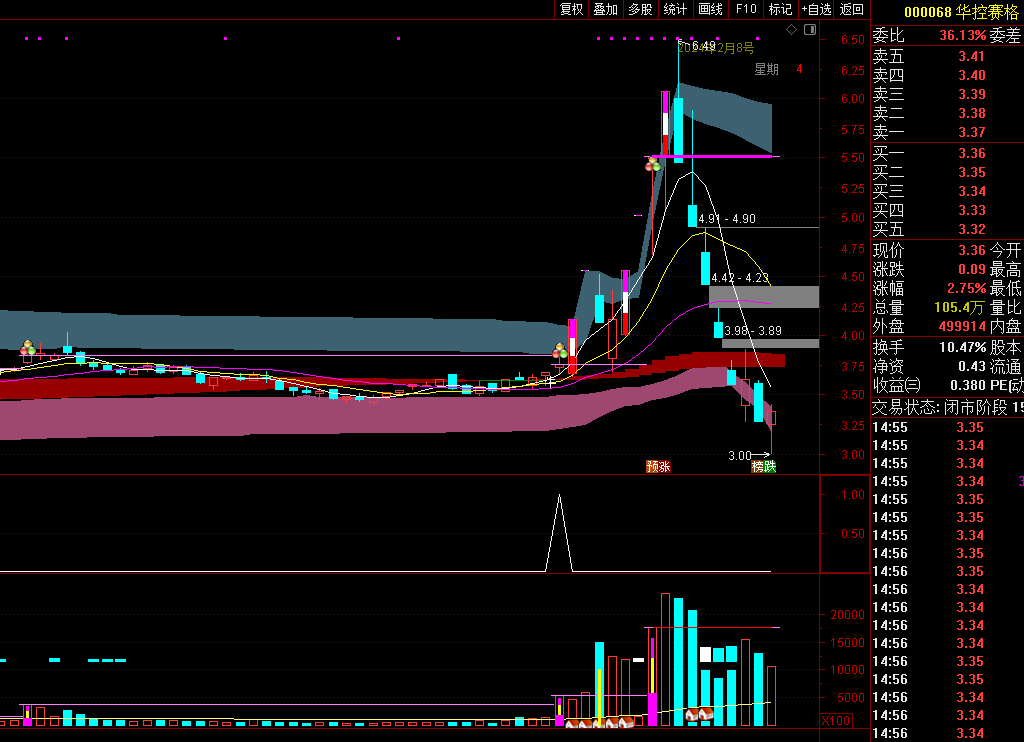
Task: Click the diamond icon atop chart
Action: (792, 29)
